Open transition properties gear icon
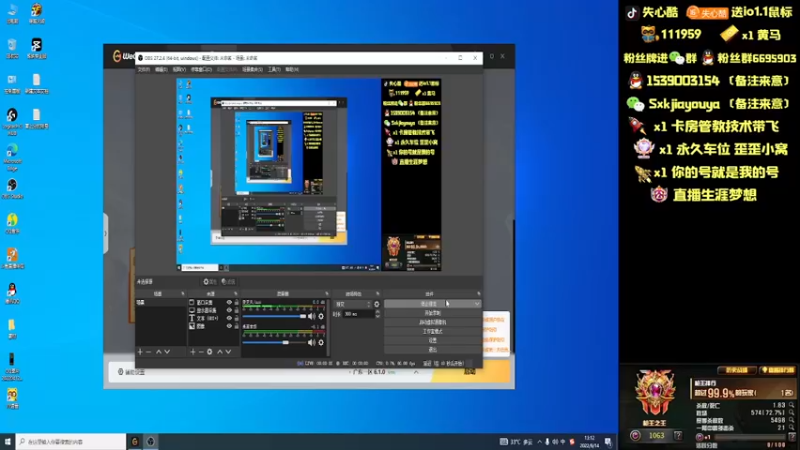 pos(377,304)
